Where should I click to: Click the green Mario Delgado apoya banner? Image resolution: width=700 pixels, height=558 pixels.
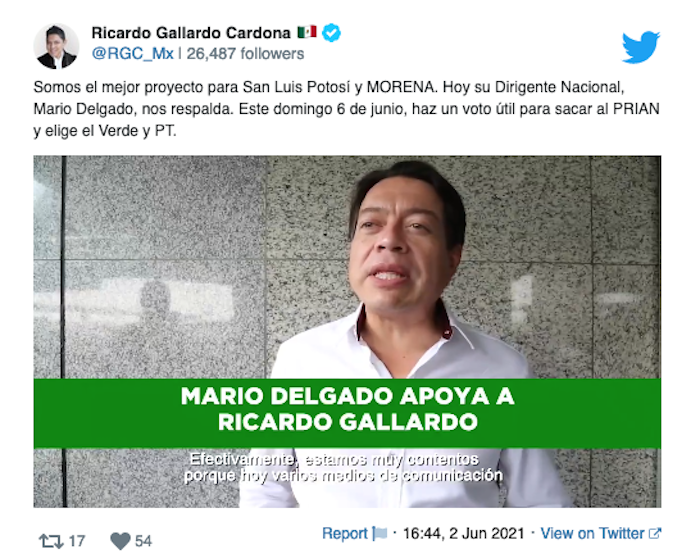[347, 413]
